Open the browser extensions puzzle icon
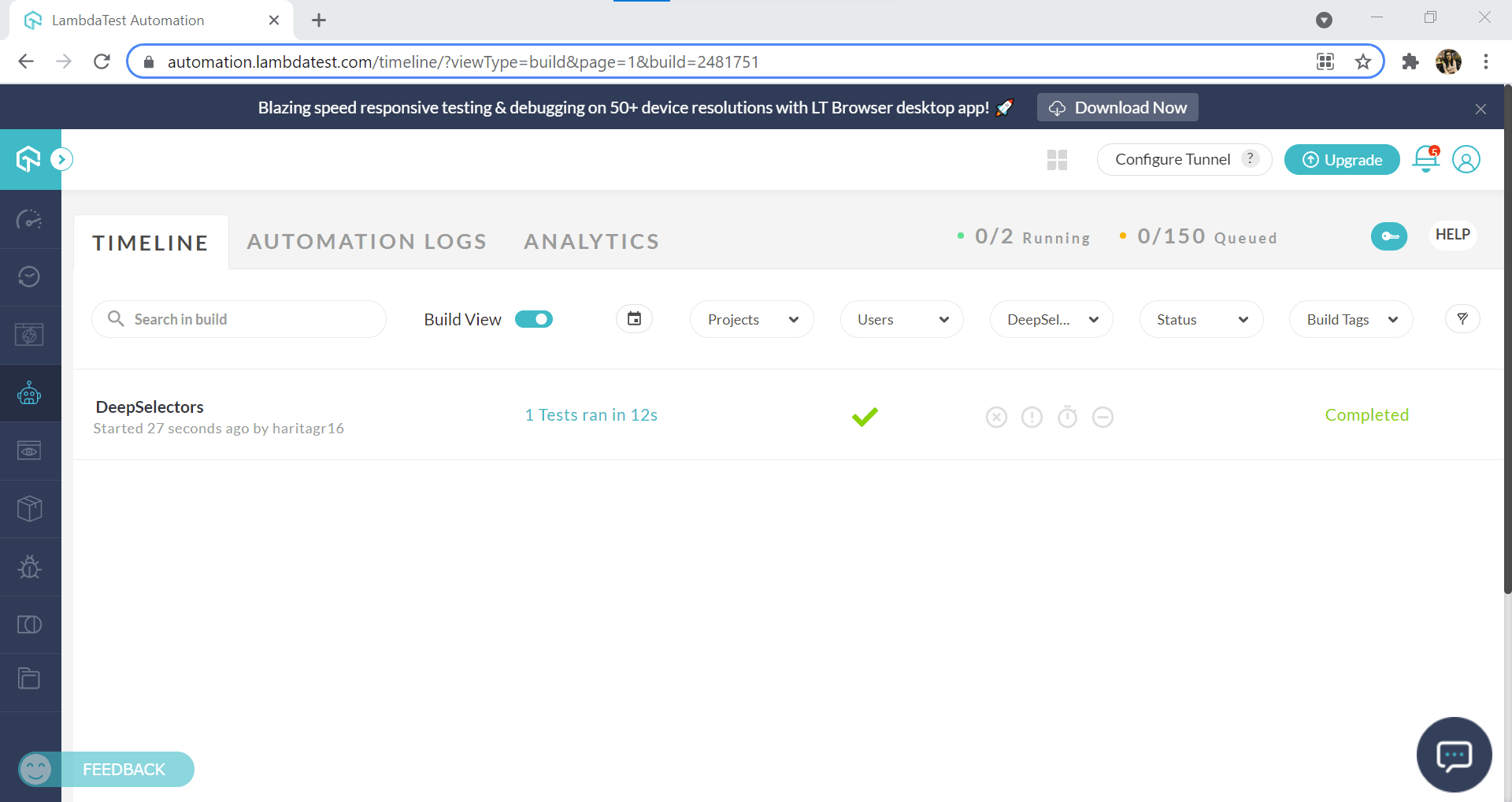Viewport: 1512px width, 802px height. pos(1410,61)
